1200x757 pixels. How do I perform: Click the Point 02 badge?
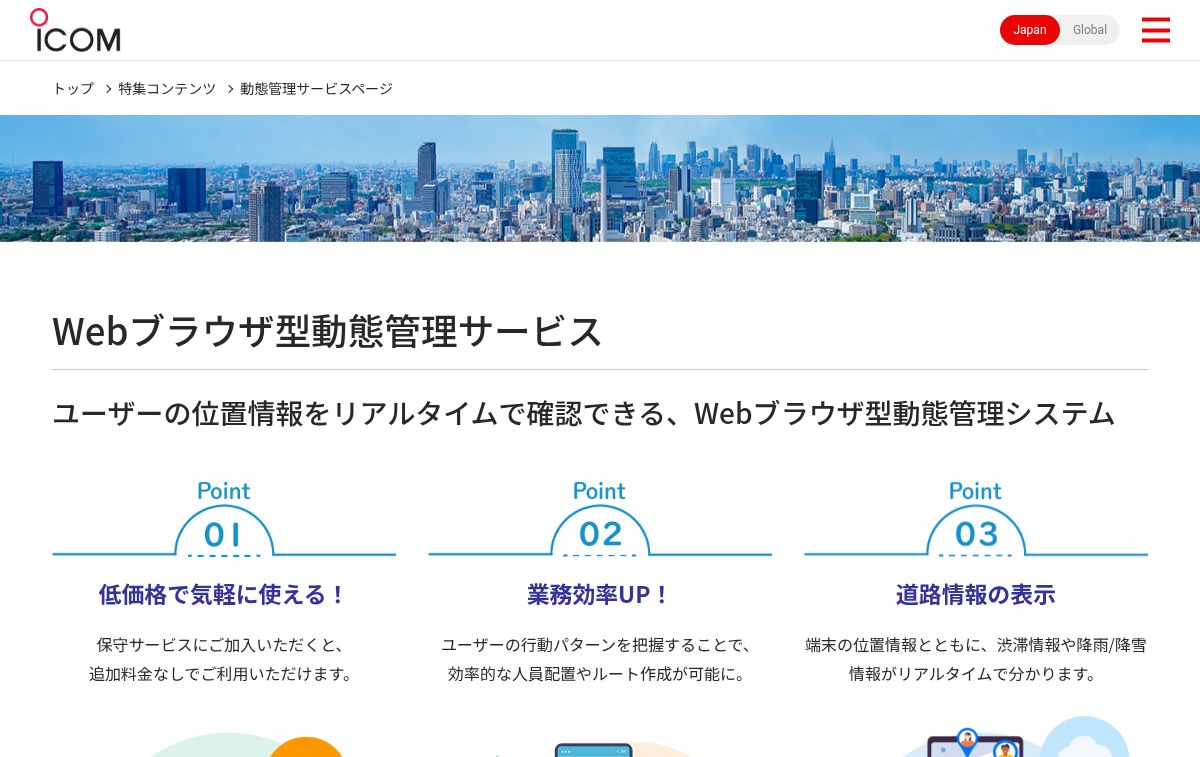pos(600,518)
